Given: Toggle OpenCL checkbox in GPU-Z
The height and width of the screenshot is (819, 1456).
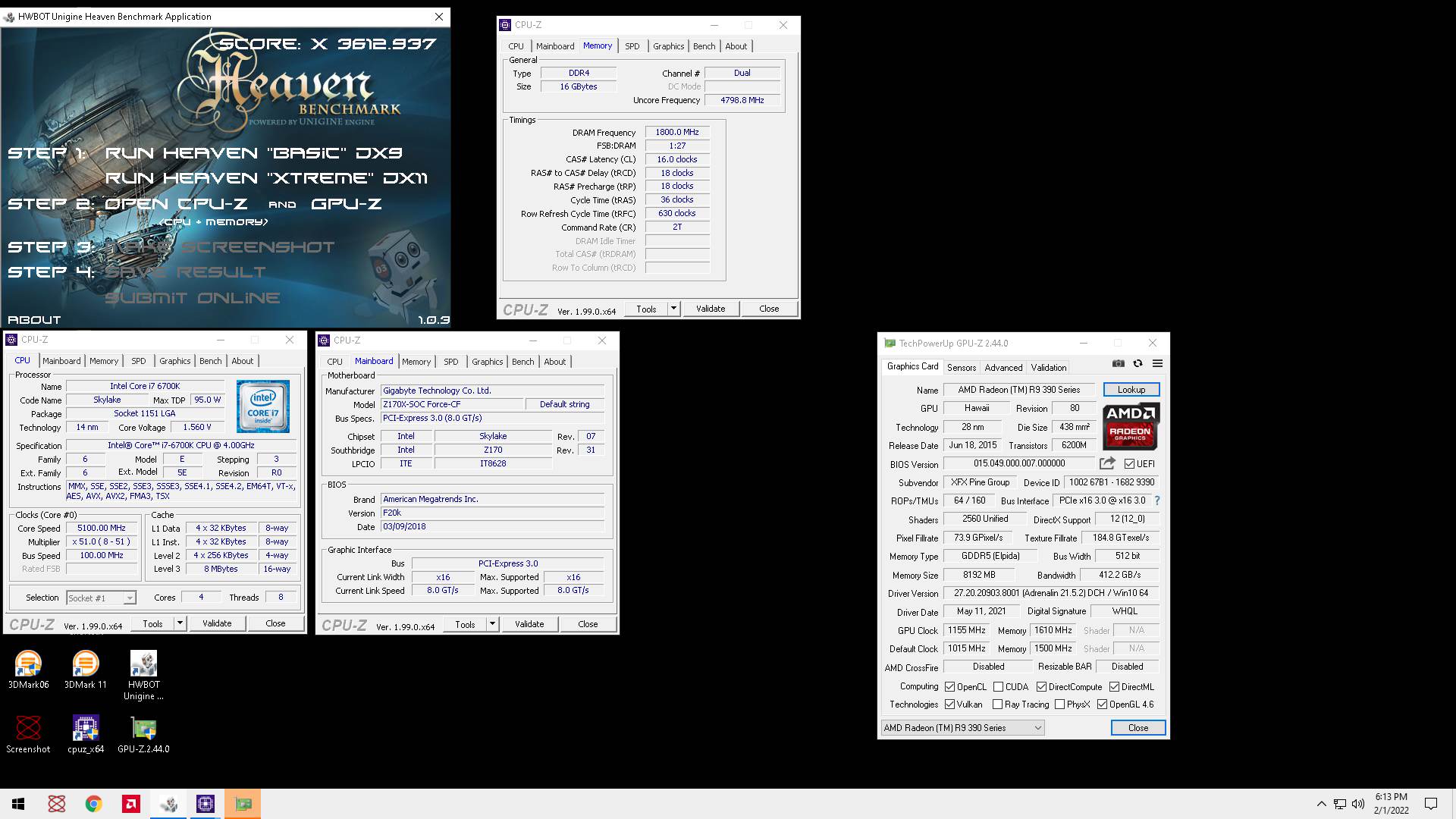Looking at the screenshot, I should (949, 687).
